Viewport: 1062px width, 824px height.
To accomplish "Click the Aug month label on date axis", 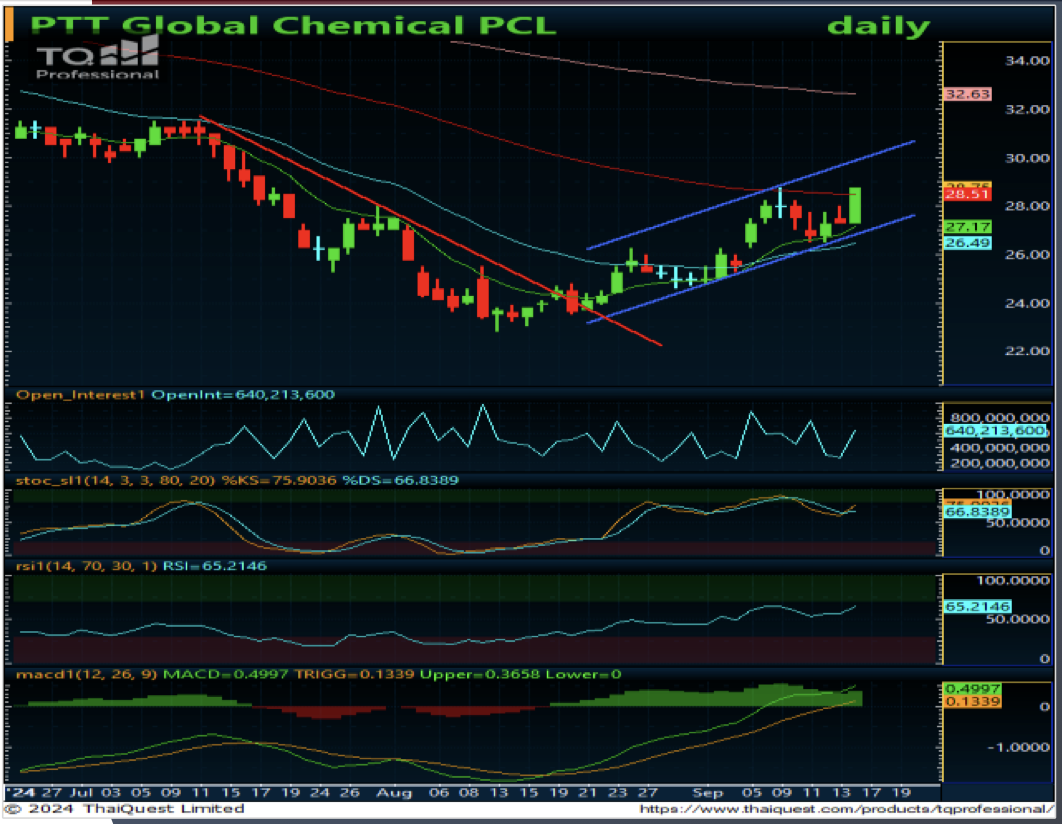I will pos(394,793).
